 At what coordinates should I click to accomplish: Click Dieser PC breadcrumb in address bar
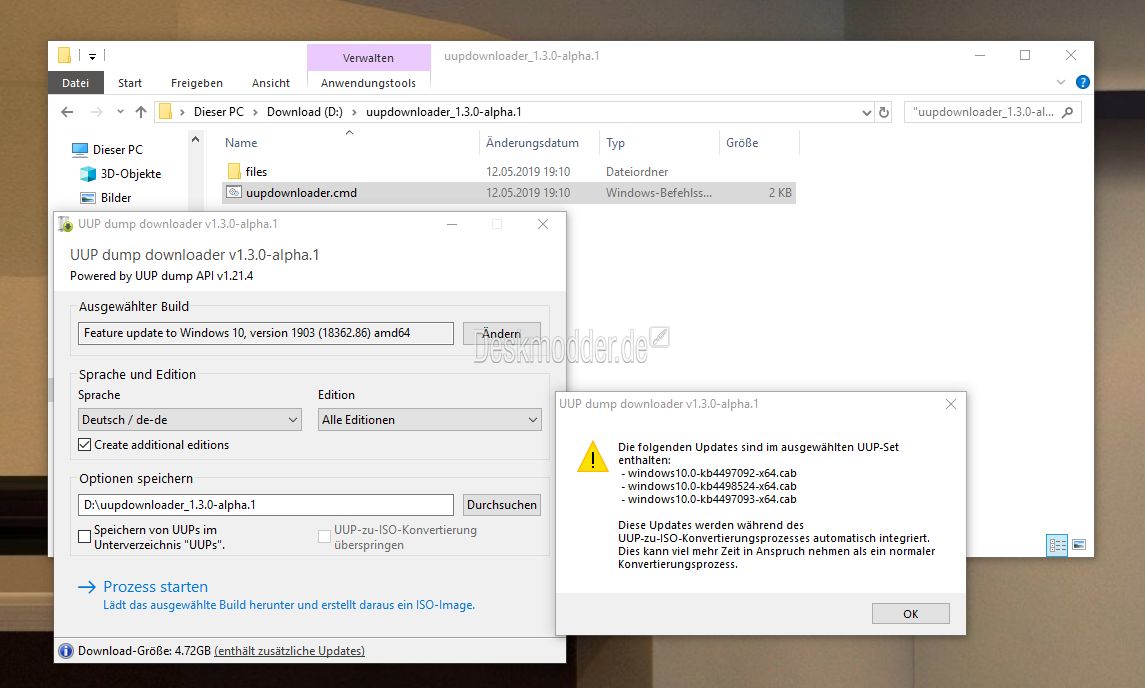point(218,112)
